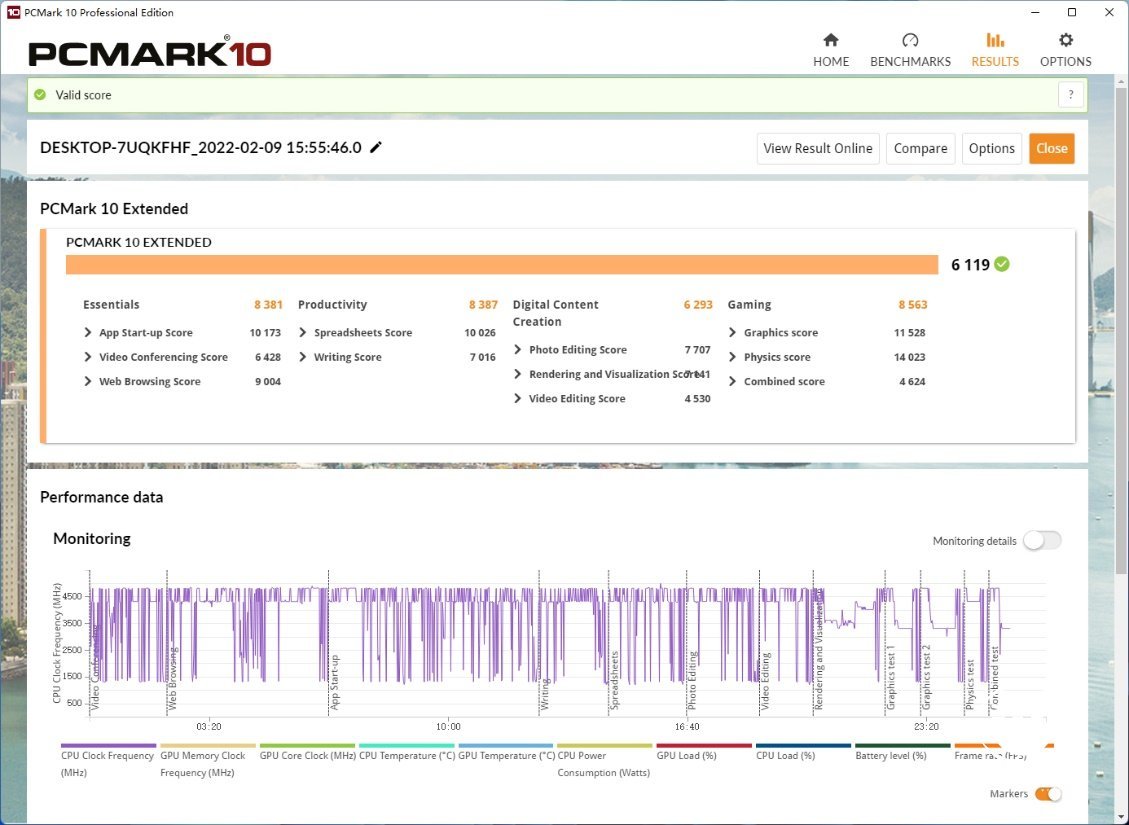This screenshot has width=1129, height=825.
Task: Go to the OPTIONS tab
Action: (1066, 50)
